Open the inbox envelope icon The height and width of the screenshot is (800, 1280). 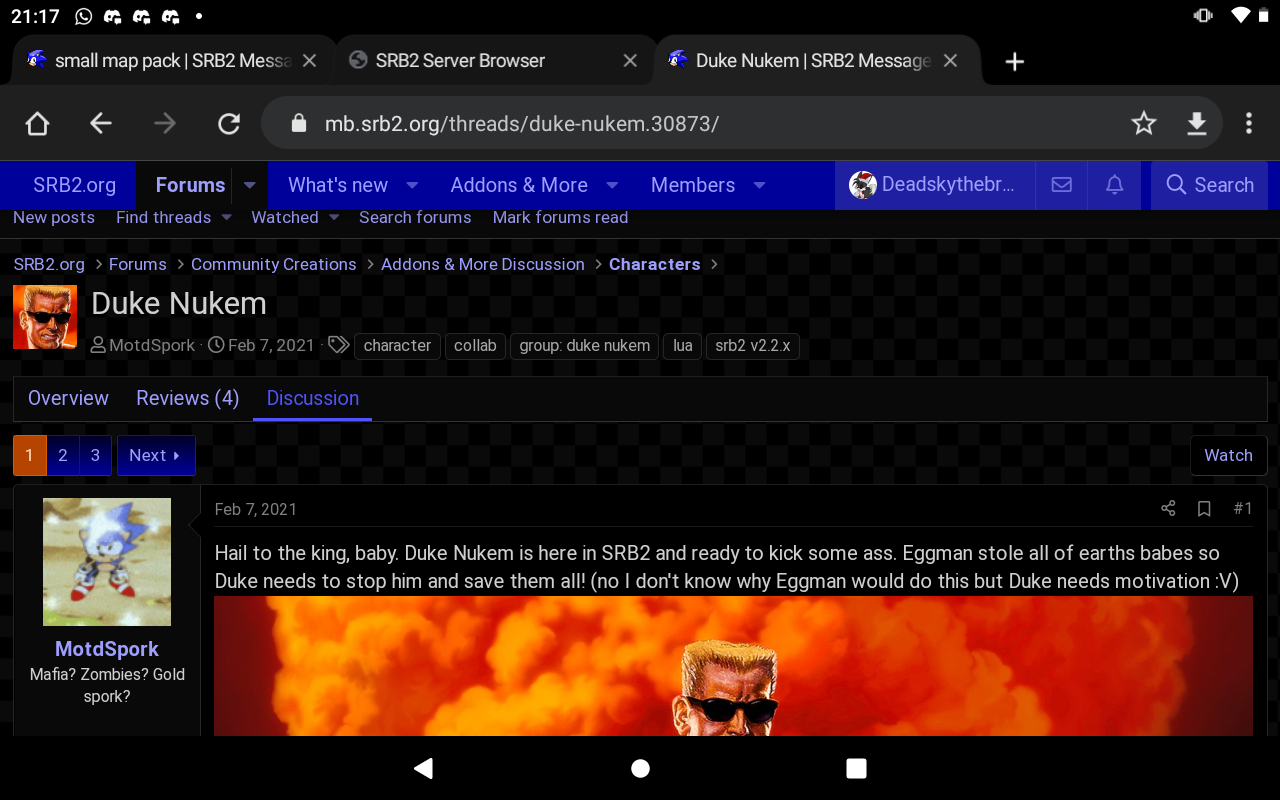point(1062,185)
